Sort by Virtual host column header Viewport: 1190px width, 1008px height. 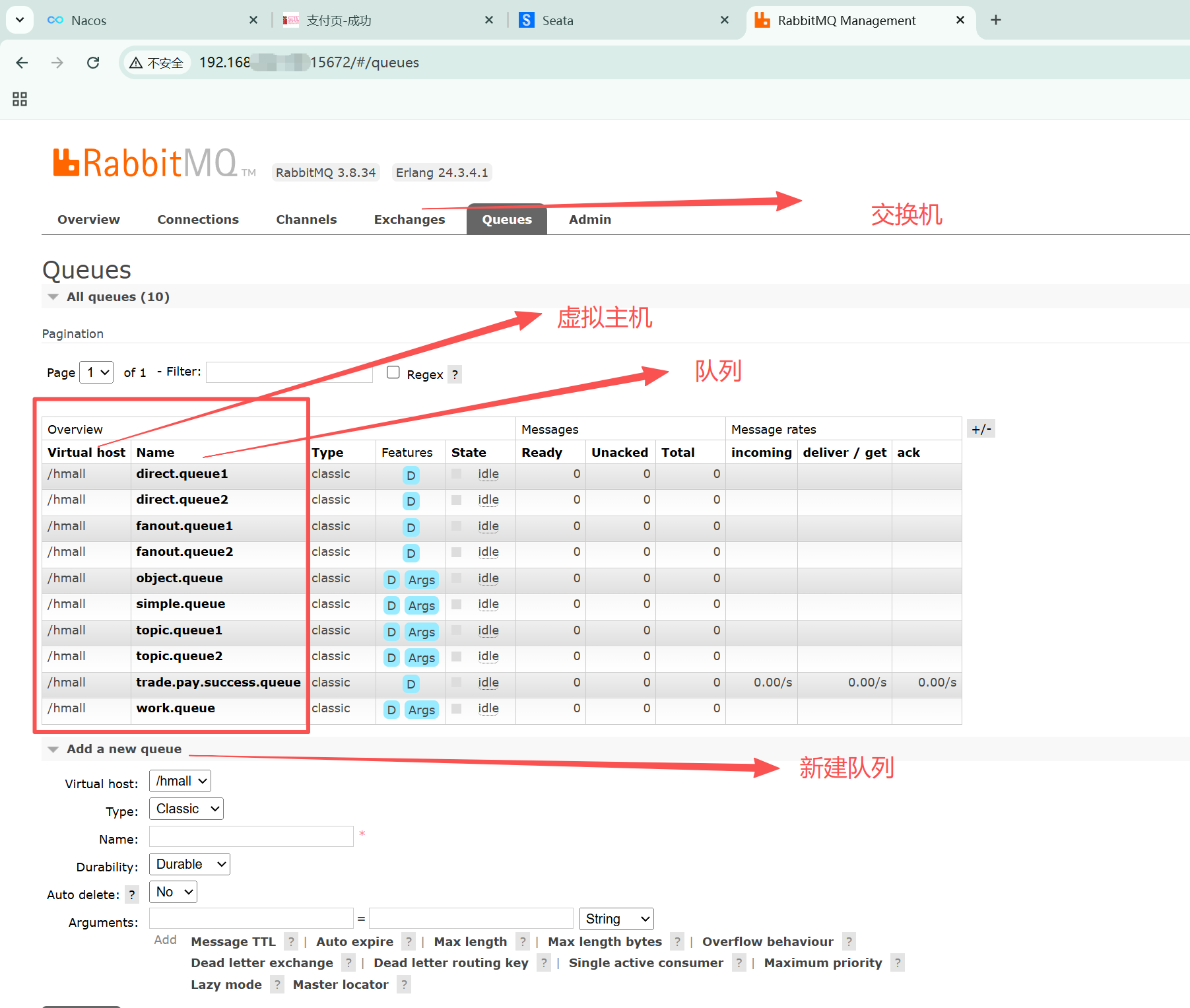[x=86, y=452]
